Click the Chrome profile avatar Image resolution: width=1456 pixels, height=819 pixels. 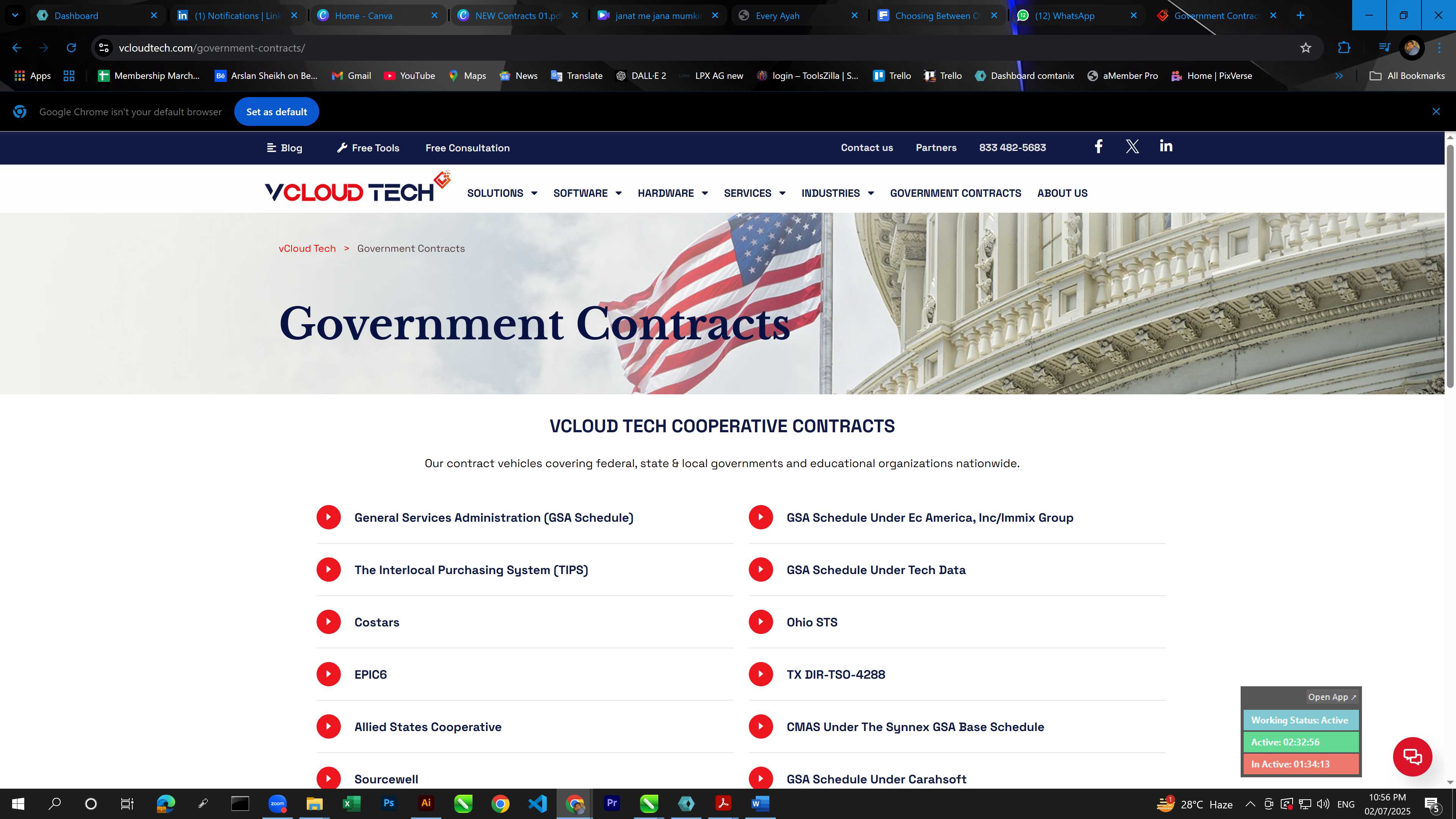click(1412, 48)
